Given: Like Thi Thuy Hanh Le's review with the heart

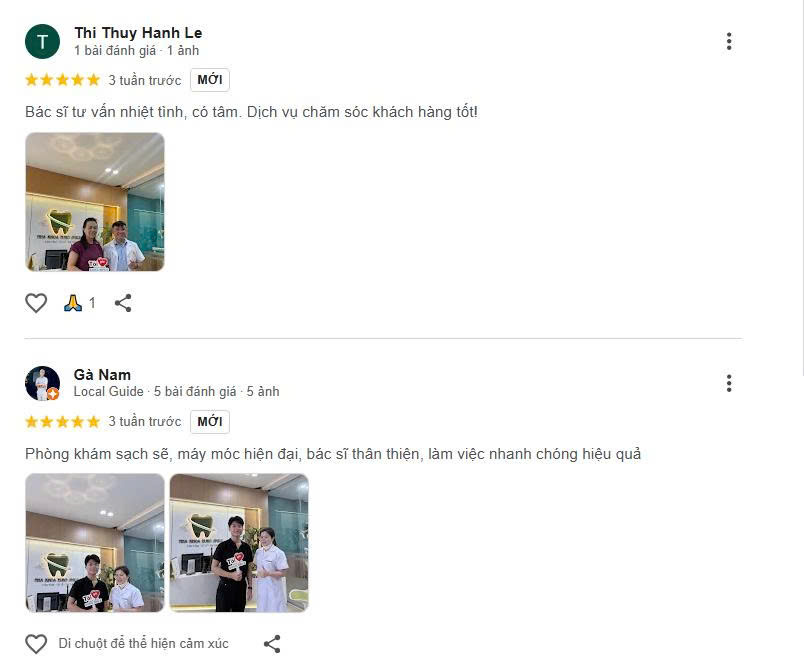Looking at the screenshot, I should point(36,303).
